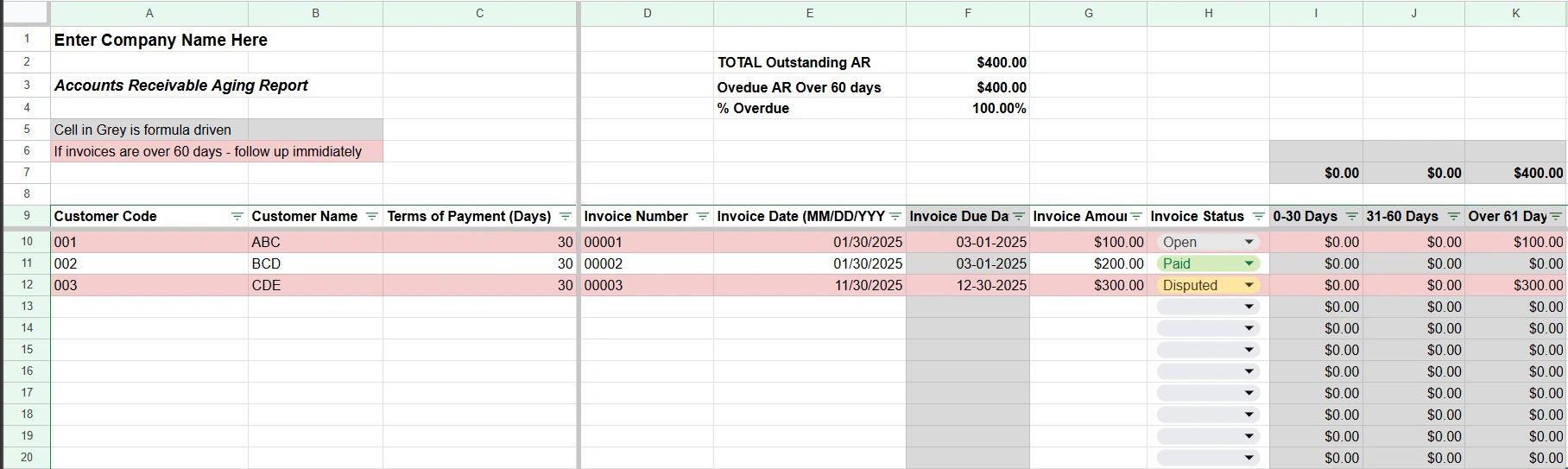Select column F header
The width and height of the screenshot is (1568, 469).
(967, 13)
